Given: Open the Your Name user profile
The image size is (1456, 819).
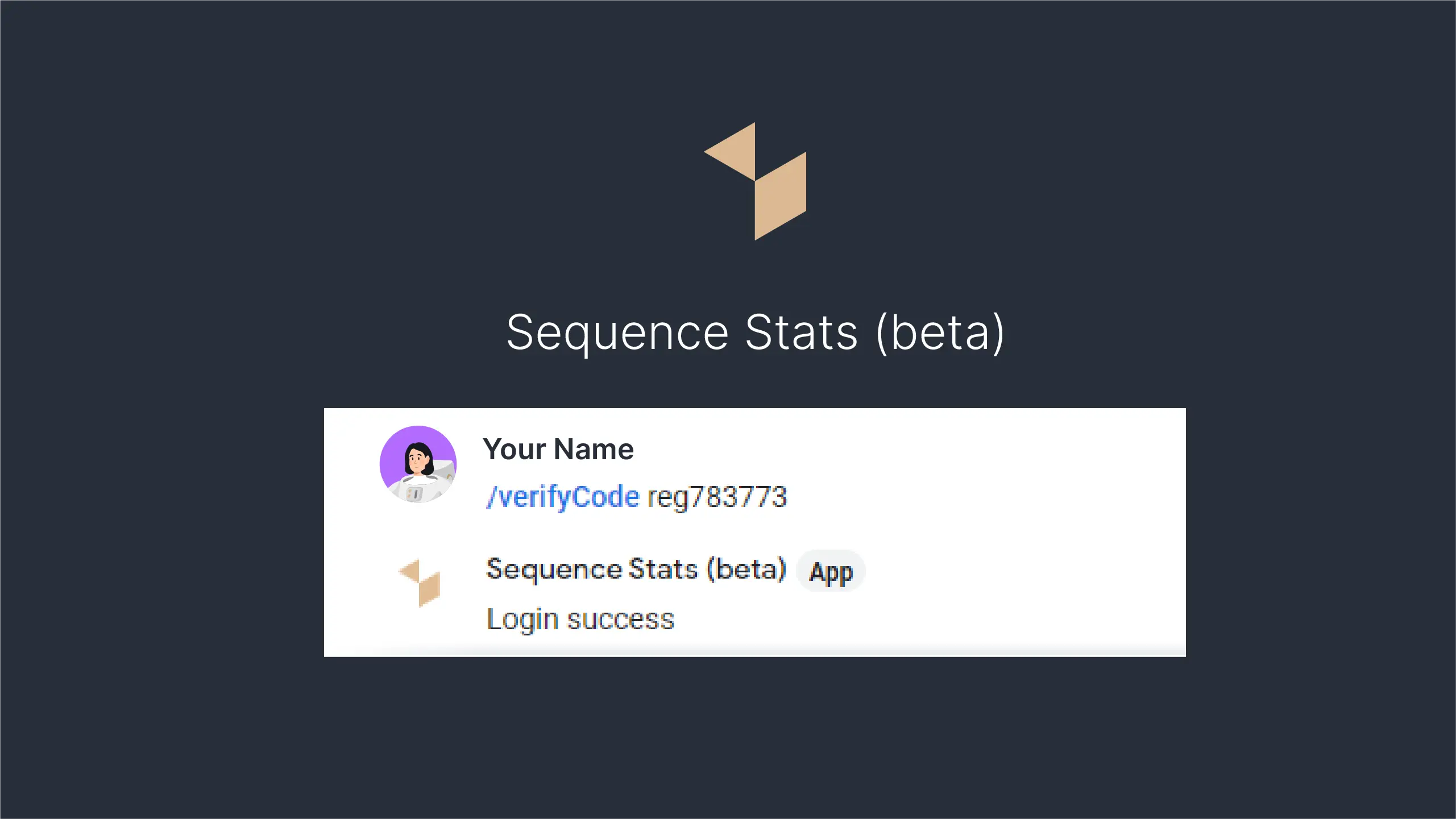Looking at the screenshot, I should pos(558,449).
